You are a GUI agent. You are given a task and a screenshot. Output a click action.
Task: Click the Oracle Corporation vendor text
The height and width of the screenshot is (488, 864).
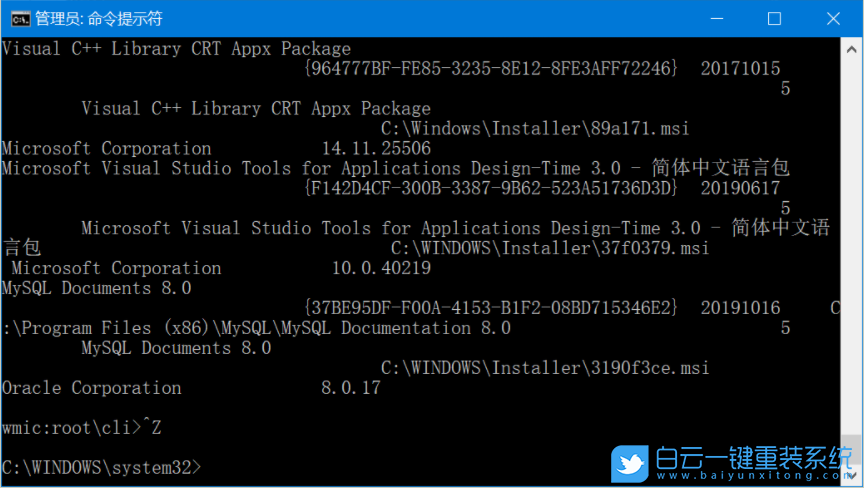[x=91, y=388]
